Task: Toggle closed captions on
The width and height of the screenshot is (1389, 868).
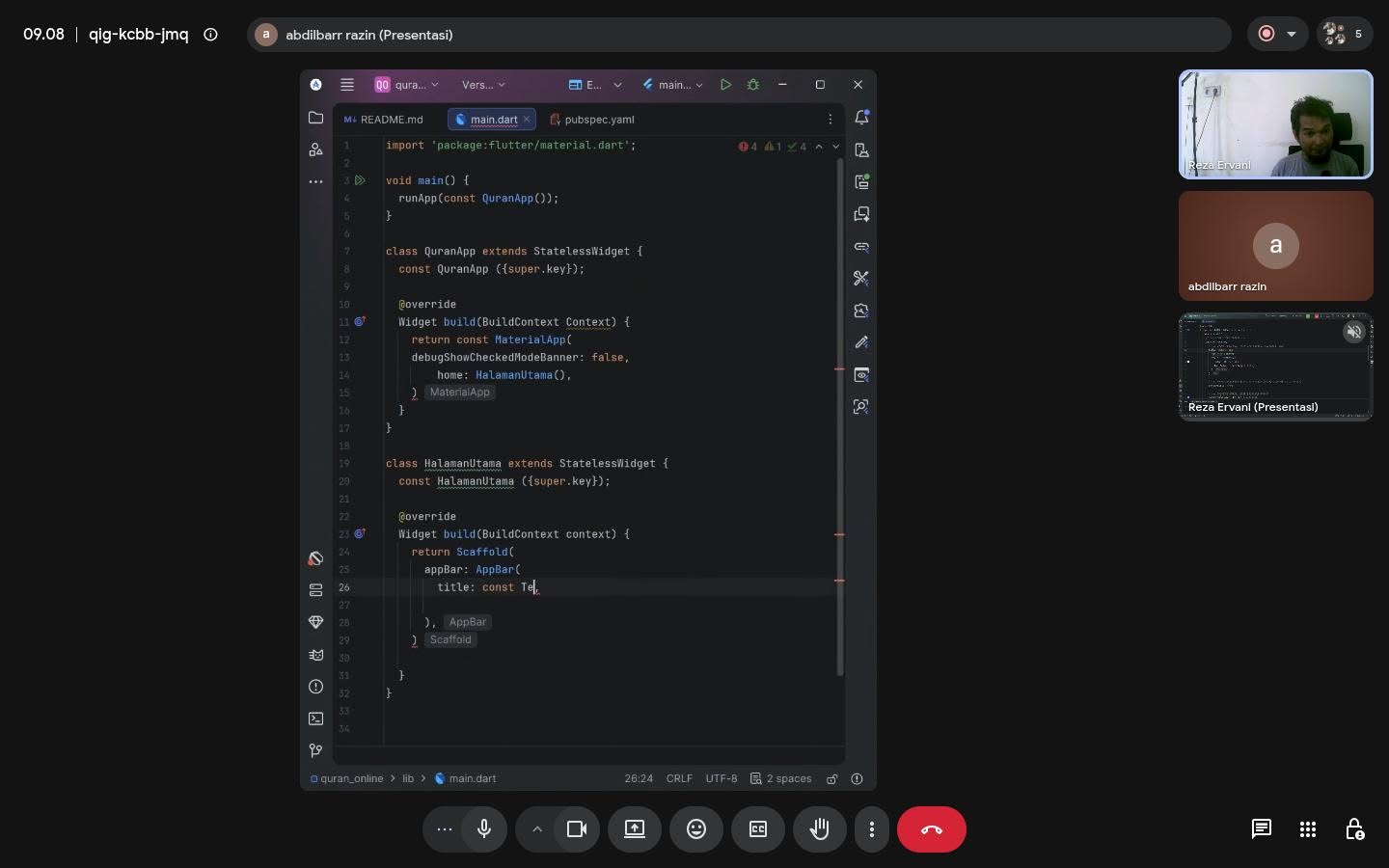Action: [758, 829]
